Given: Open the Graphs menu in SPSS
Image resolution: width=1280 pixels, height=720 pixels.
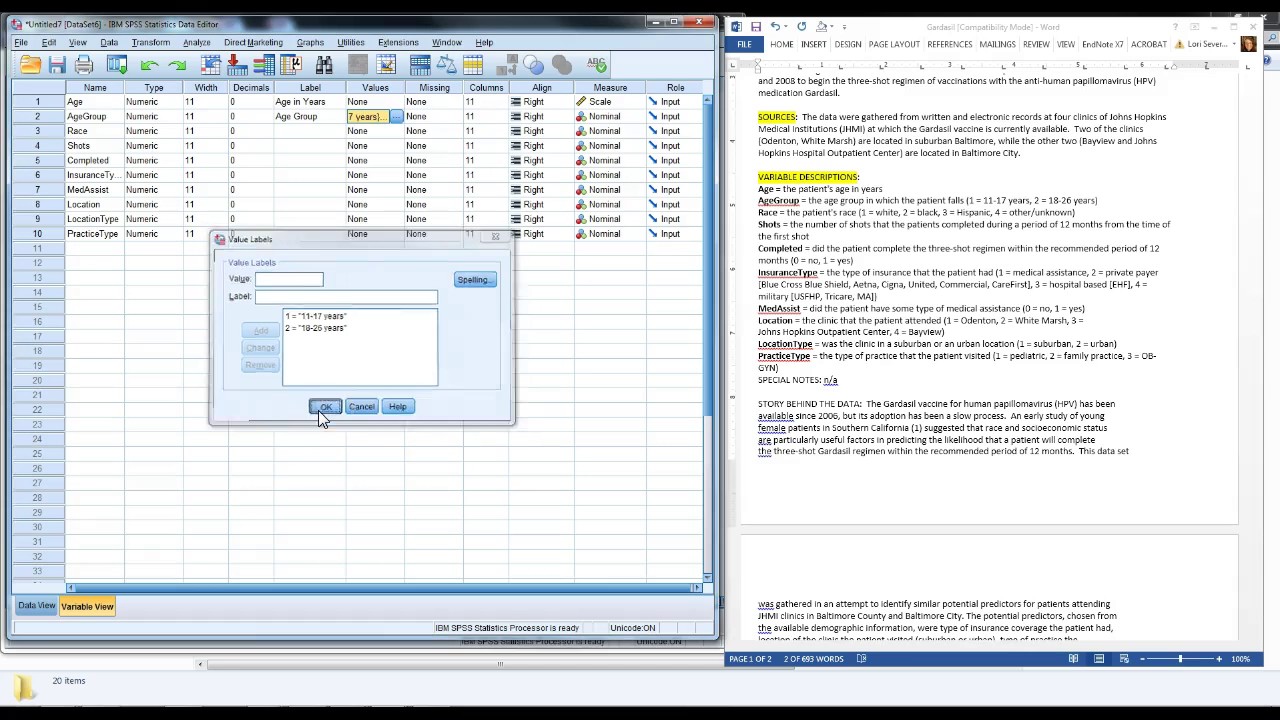Looking at the screenshot, I should point(310,43).
